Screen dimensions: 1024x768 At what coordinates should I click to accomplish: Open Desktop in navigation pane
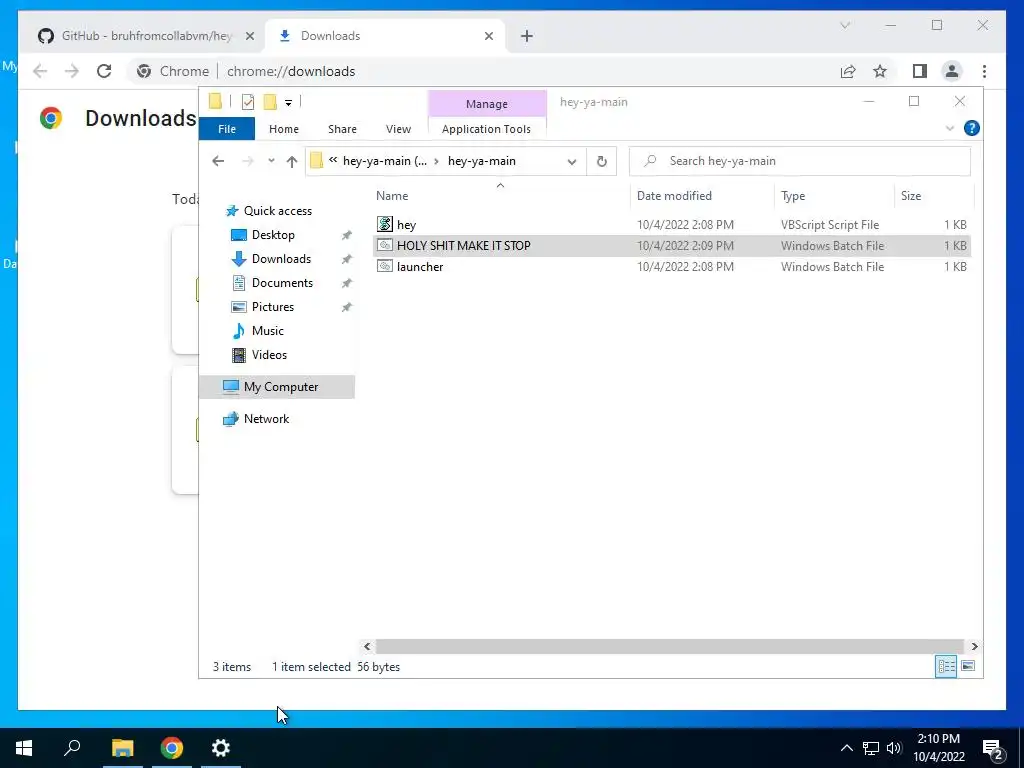pos(273,235)
